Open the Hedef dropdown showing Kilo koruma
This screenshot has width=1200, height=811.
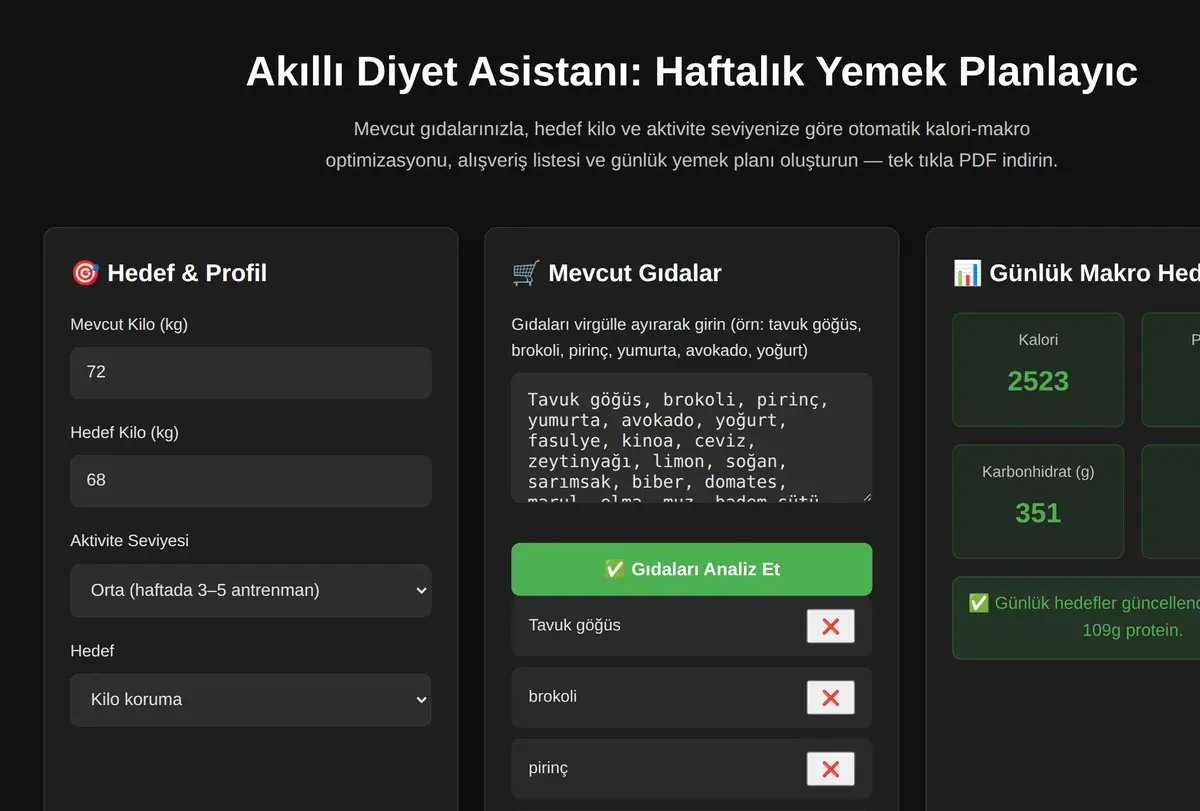(251, 699)
